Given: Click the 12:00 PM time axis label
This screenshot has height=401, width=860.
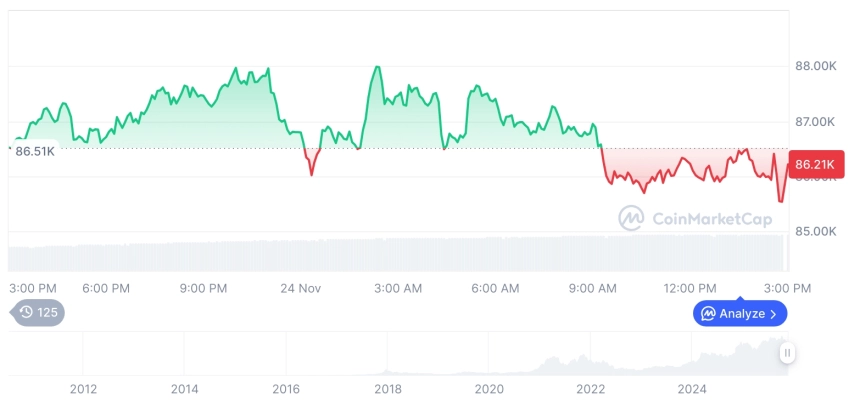Looking at the screenshot, I should point(692,288).
